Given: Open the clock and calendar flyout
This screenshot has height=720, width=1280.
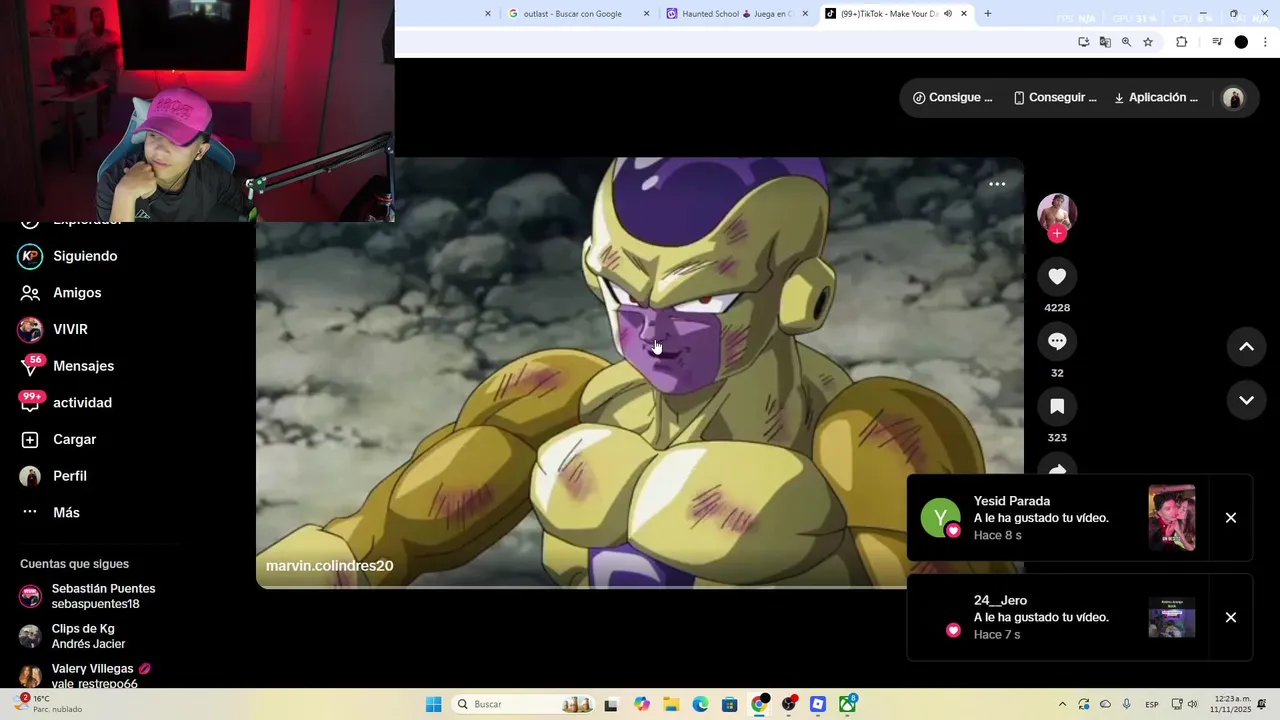Looking at the screenshot, I should click(1230, 704).
